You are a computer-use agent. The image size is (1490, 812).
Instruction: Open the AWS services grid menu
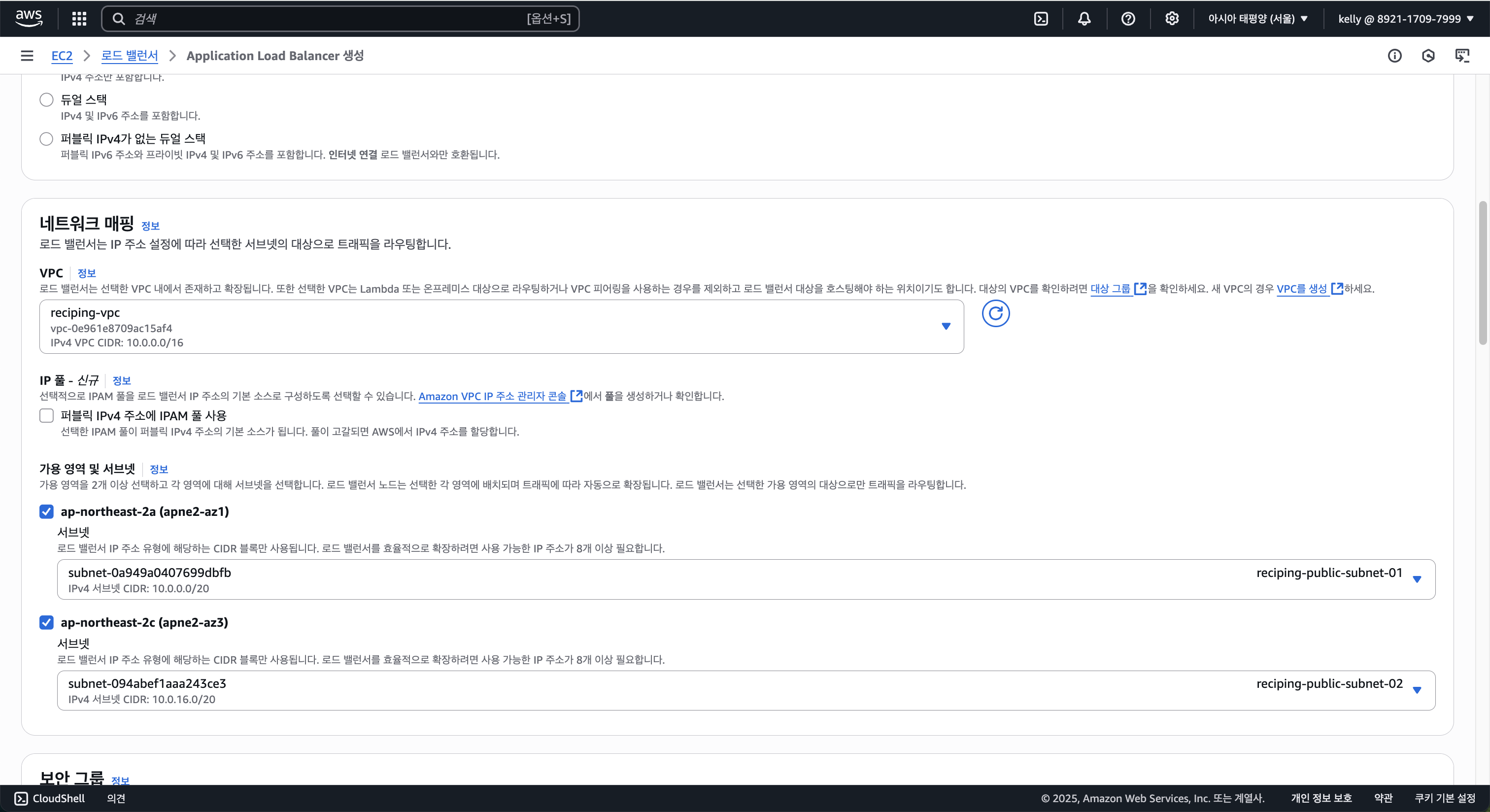[x=79, y=19]
